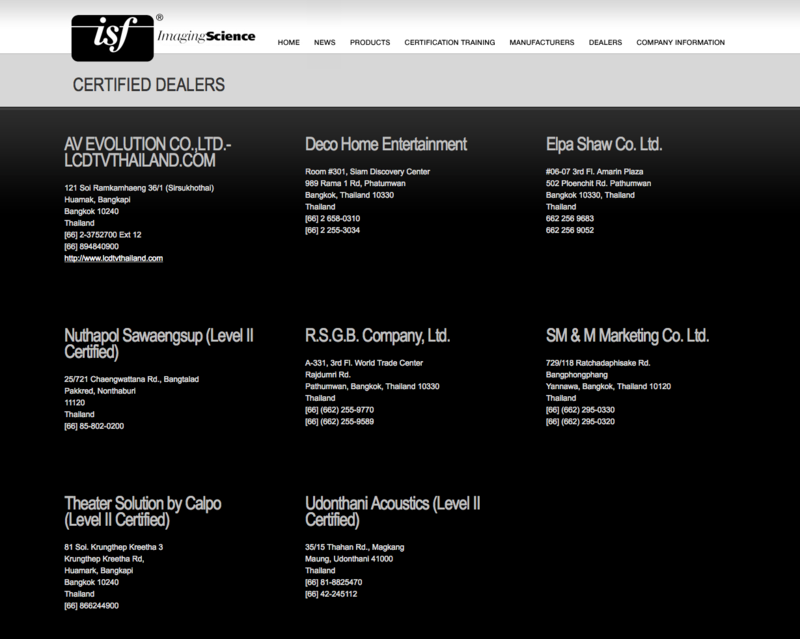Select the Pakkred, Nonthaburi address line
This screenshot has height=639, width=800.
(x=100, y=391)
